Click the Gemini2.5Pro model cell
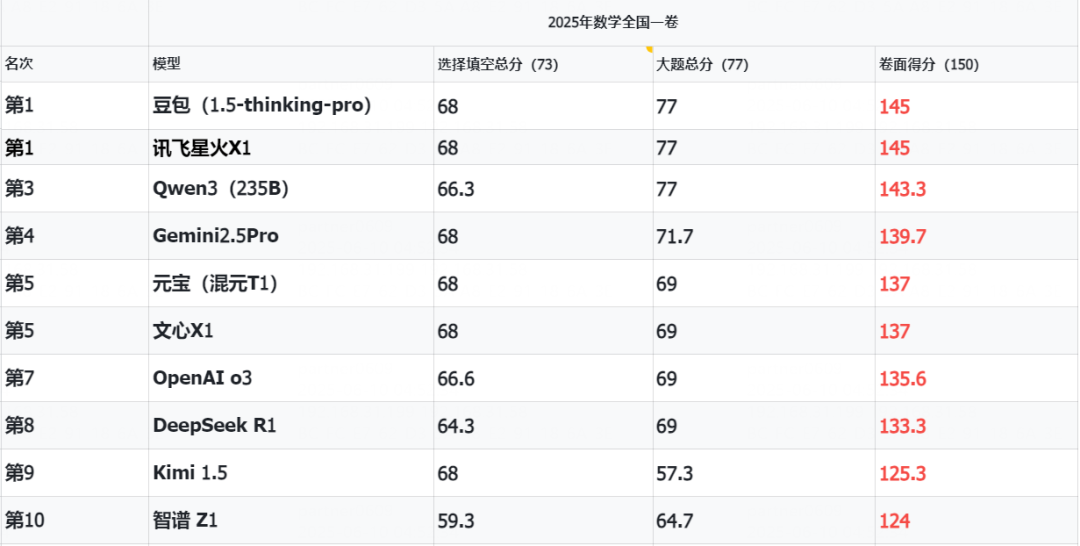 point(291,236)
